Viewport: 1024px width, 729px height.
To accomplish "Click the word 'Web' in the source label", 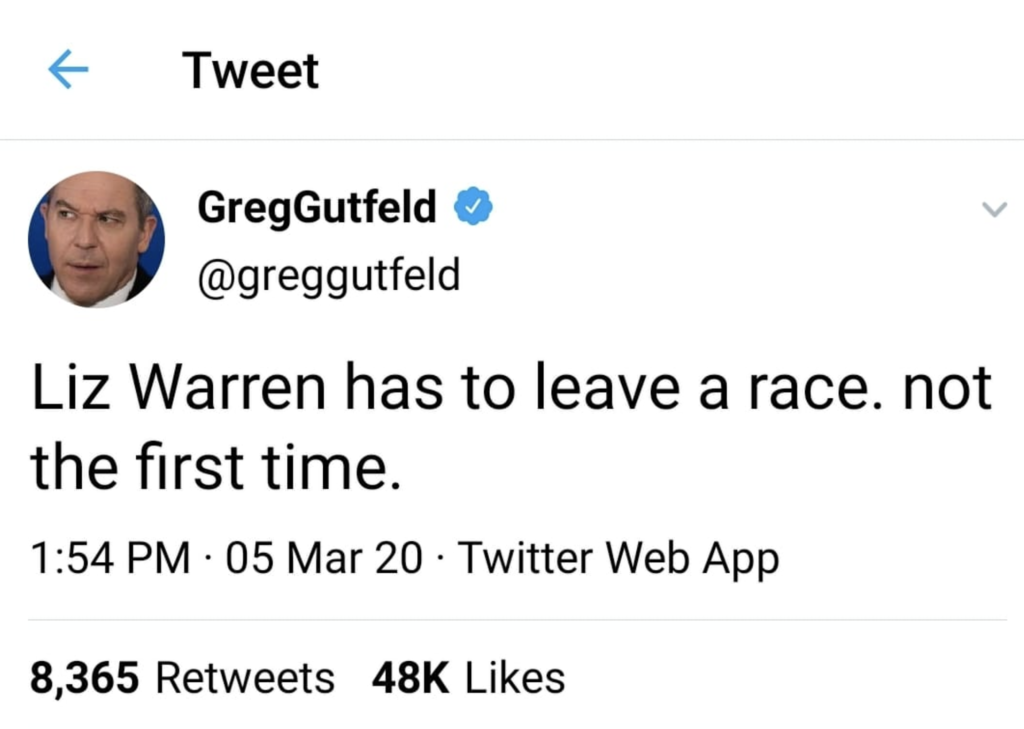I will (647, 559).
